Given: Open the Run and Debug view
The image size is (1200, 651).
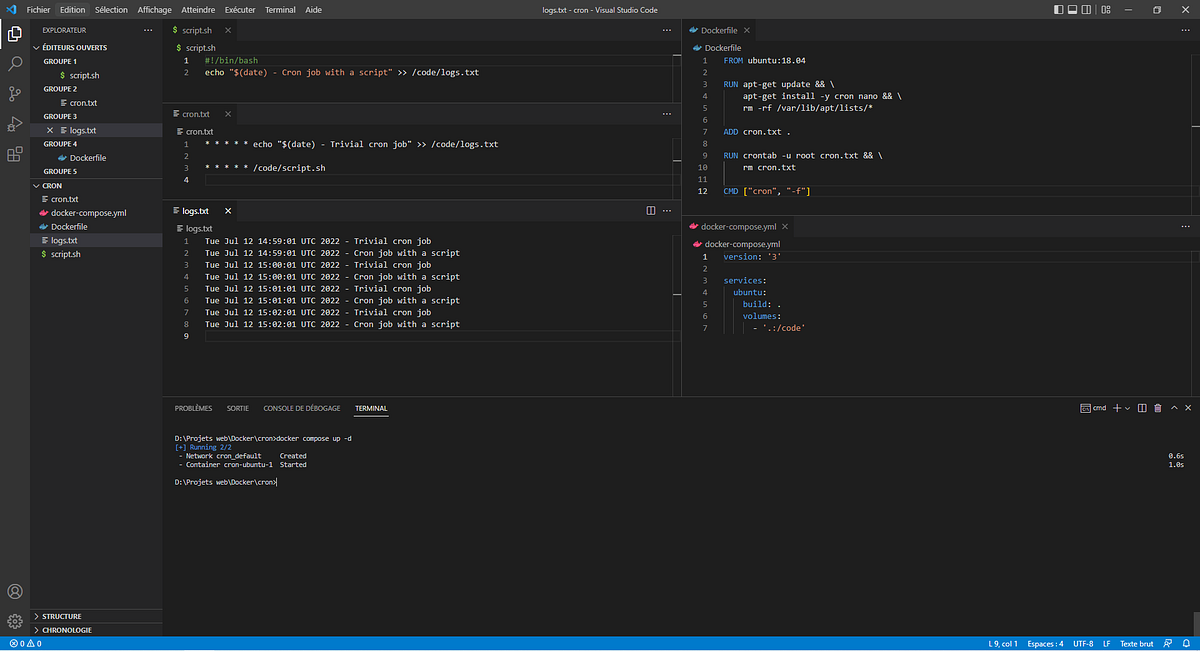Looking at the screenshot, I should click(14, 124).
